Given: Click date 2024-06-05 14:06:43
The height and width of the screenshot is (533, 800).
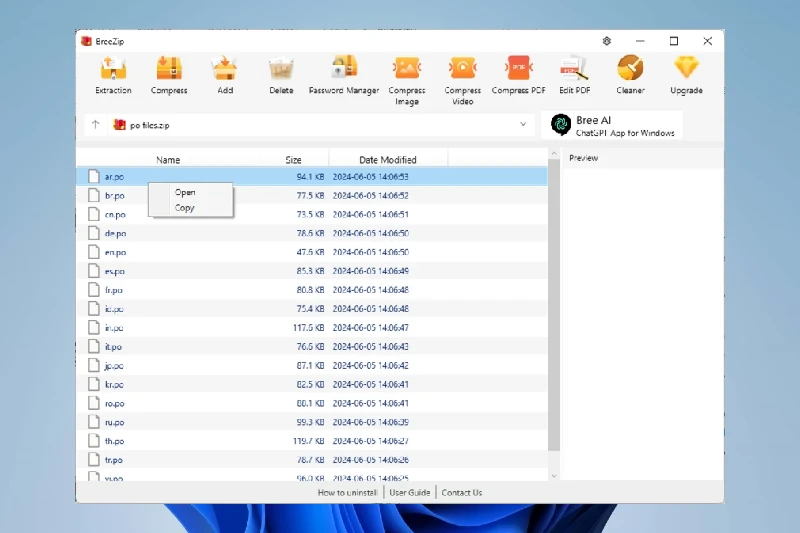Looking at the screenshot, I should click(x=370, y=346).
